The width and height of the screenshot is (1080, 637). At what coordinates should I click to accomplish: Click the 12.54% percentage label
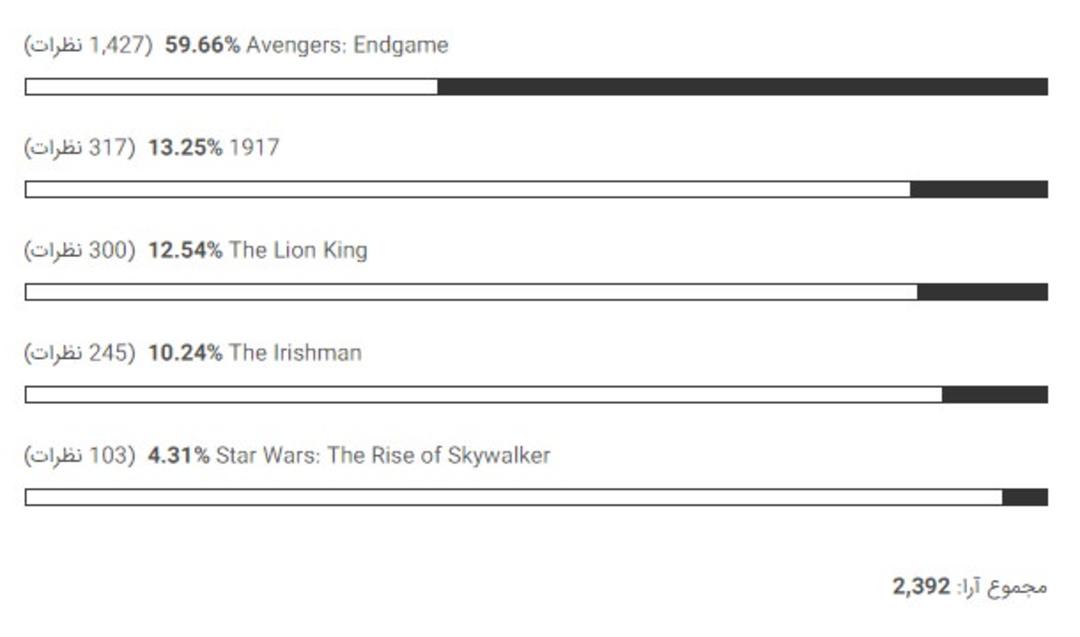coord(185,250)
